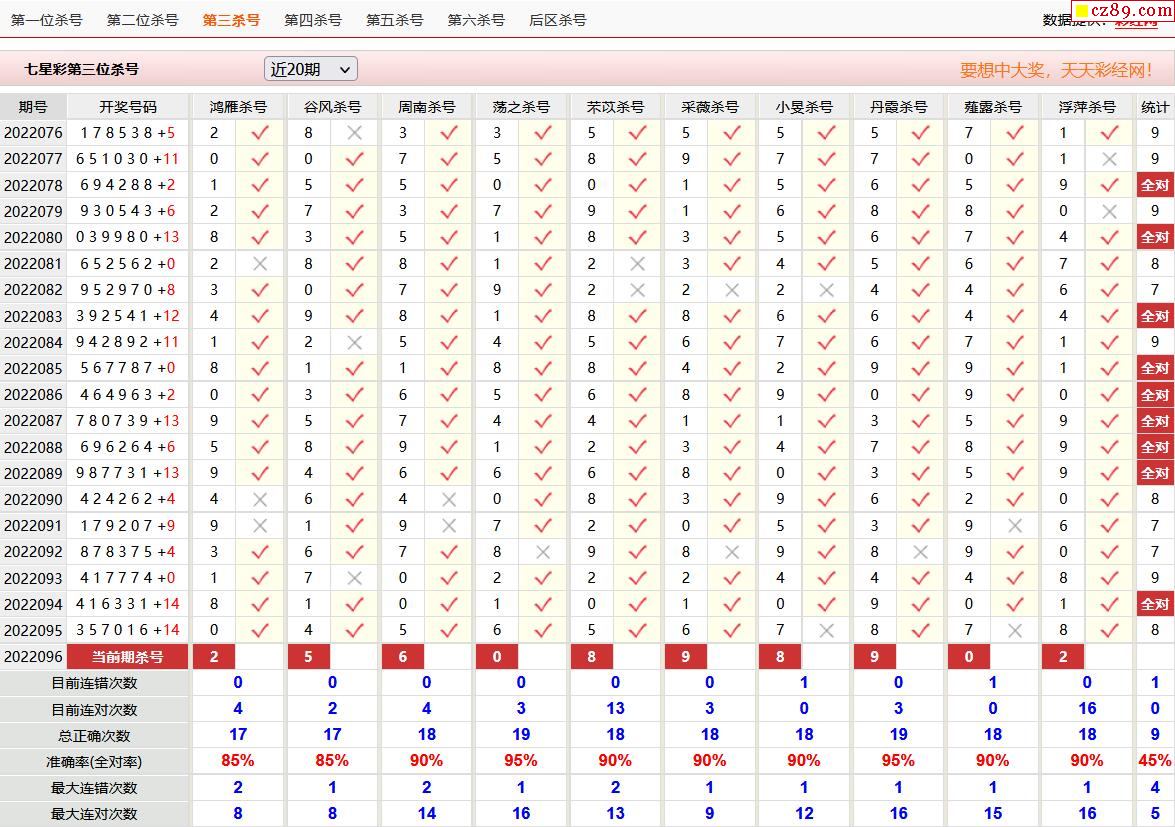This screenshot has width=1175, height=827.
Task: Click winning numbers 567787 +0
Action: coord(128,369)
